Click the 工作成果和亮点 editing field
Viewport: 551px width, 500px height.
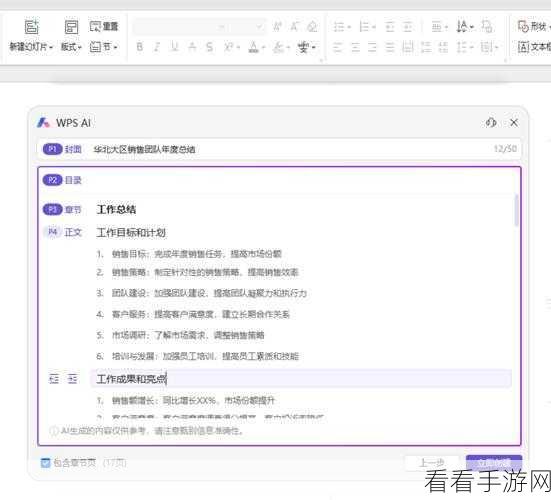pos(301,379)
